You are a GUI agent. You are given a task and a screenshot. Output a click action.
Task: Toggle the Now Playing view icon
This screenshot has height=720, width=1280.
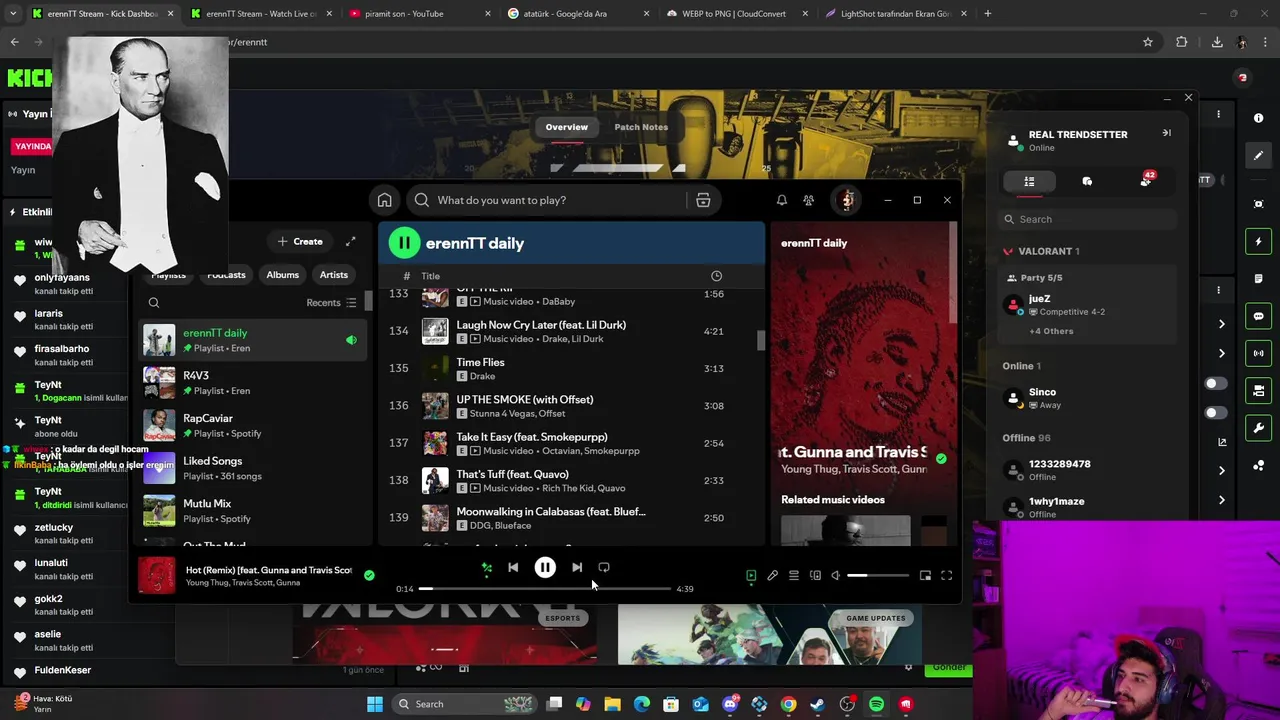(751, 576)
